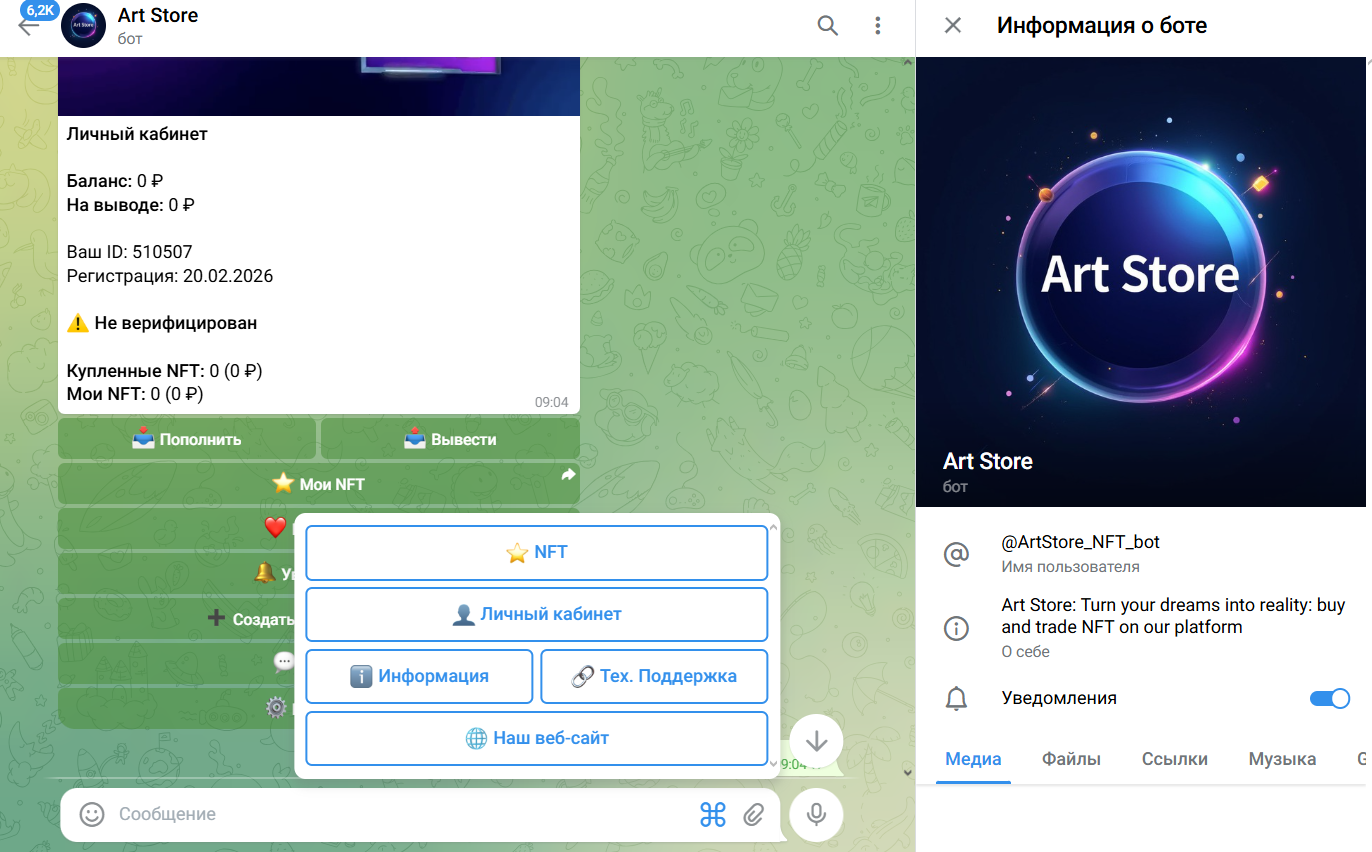Attach a file with the paperclip icon

pyautogui.click(x=755, y=815)
